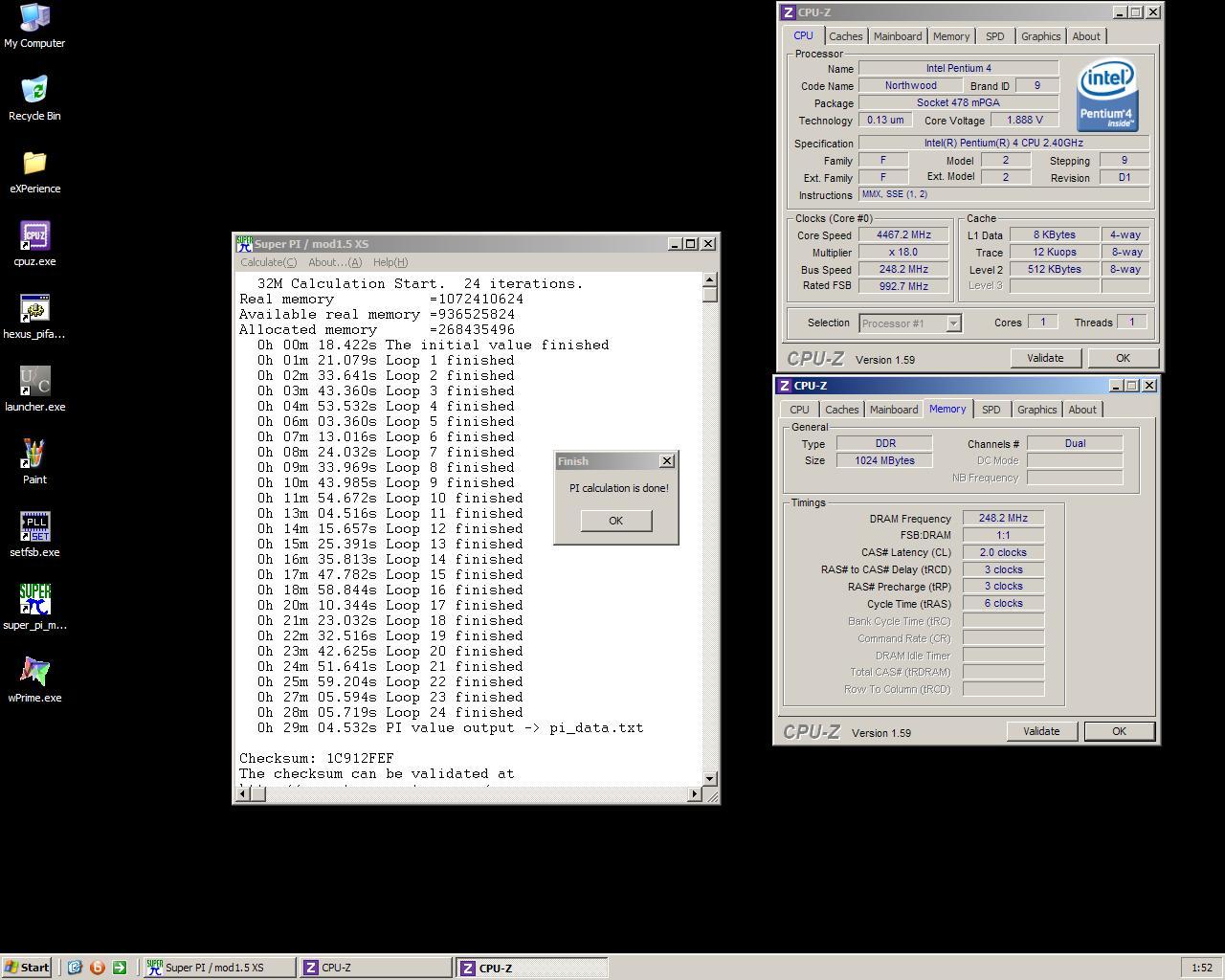This screenshot has width=1225, height=980.
Task: Click Validate in the lower CPU-Z window
Action: click(1041, 731)
